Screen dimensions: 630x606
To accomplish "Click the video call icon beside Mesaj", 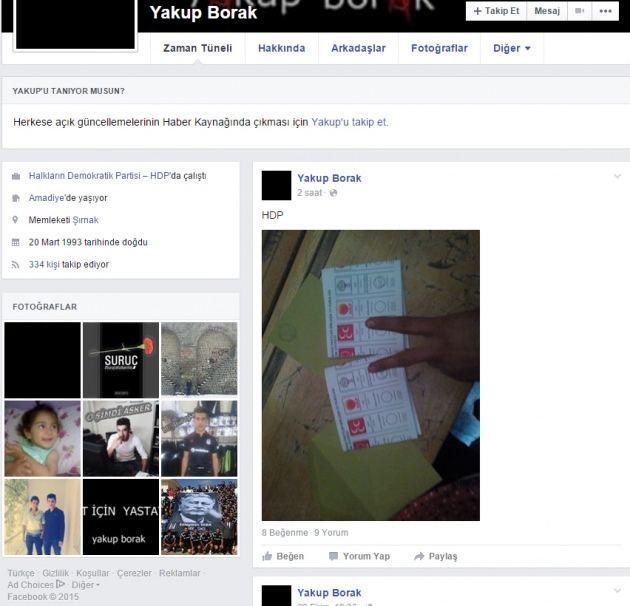I will point(579,11).
